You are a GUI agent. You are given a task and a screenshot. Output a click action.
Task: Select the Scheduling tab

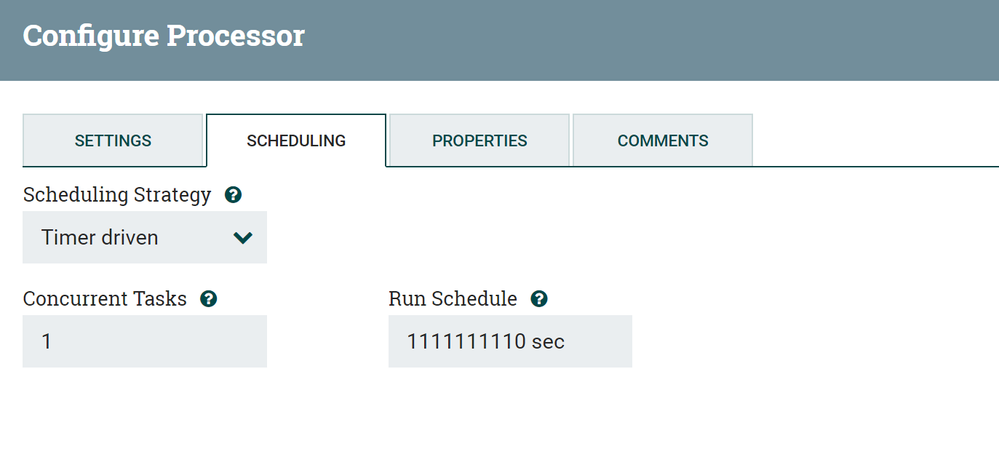[x=296, y=141]
